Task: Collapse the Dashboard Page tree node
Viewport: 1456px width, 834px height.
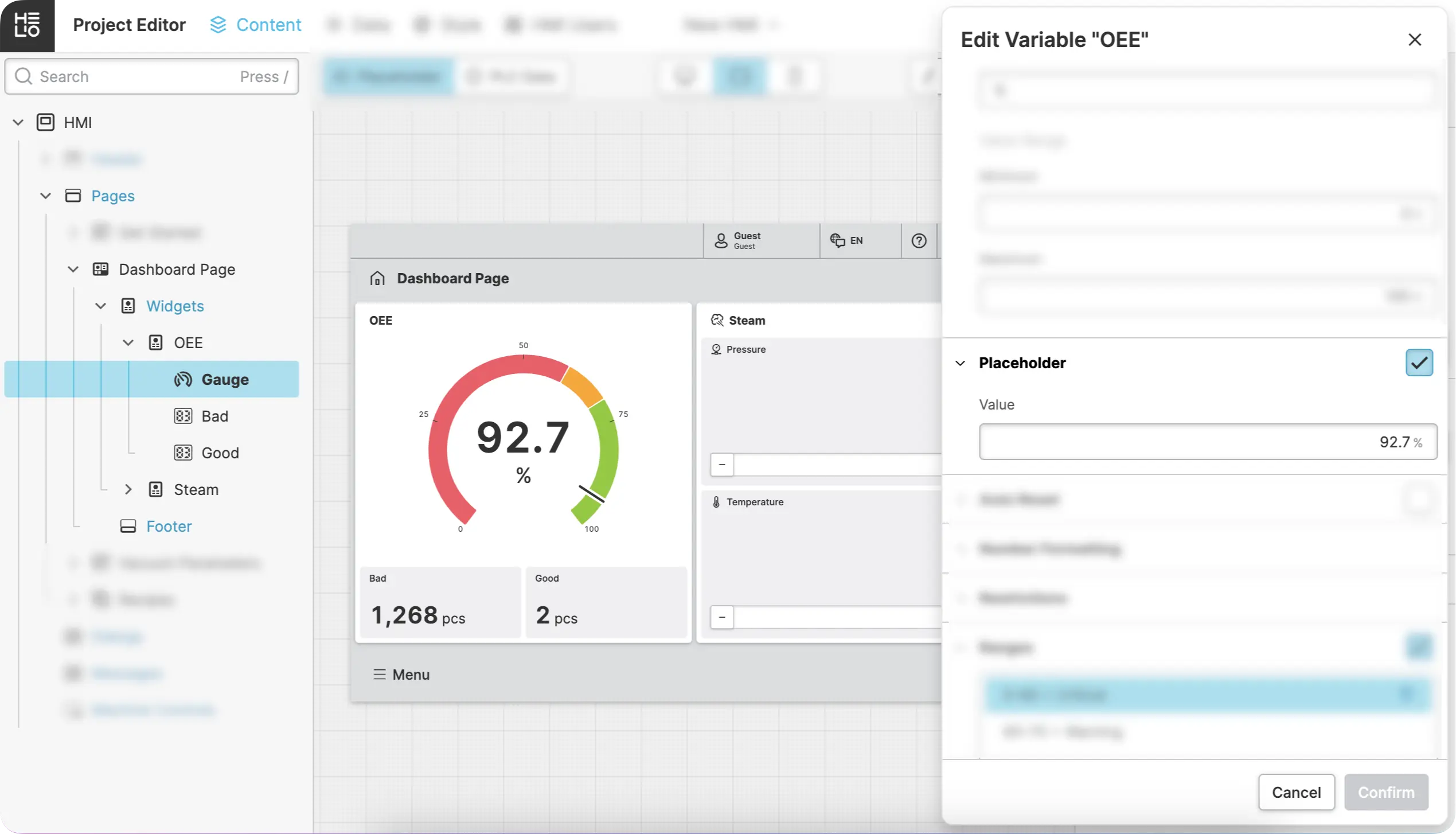Action: 73,269
